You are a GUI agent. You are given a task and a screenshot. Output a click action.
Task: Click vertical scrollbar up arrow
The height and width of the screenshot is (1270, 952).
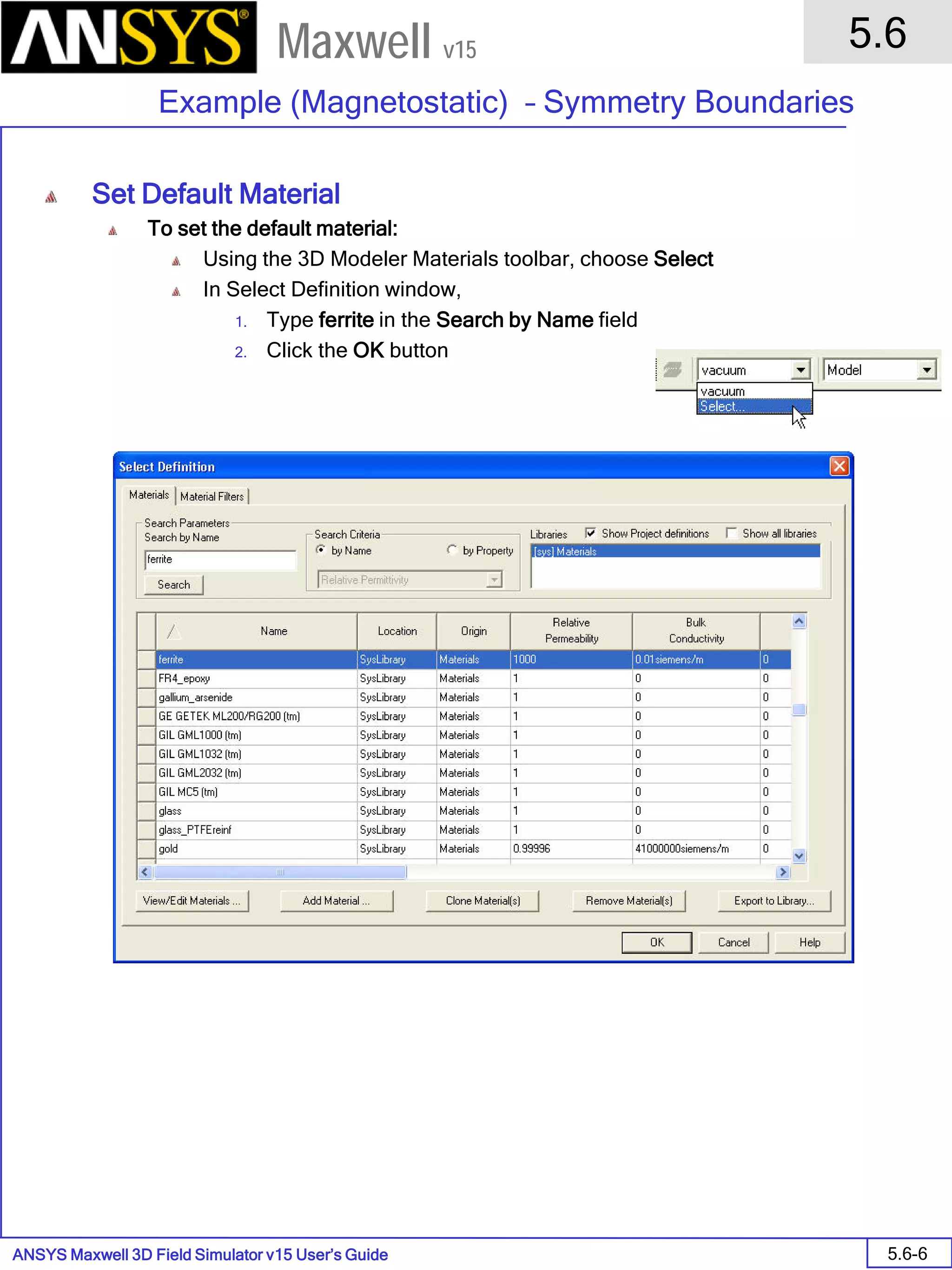pos(799,621)
